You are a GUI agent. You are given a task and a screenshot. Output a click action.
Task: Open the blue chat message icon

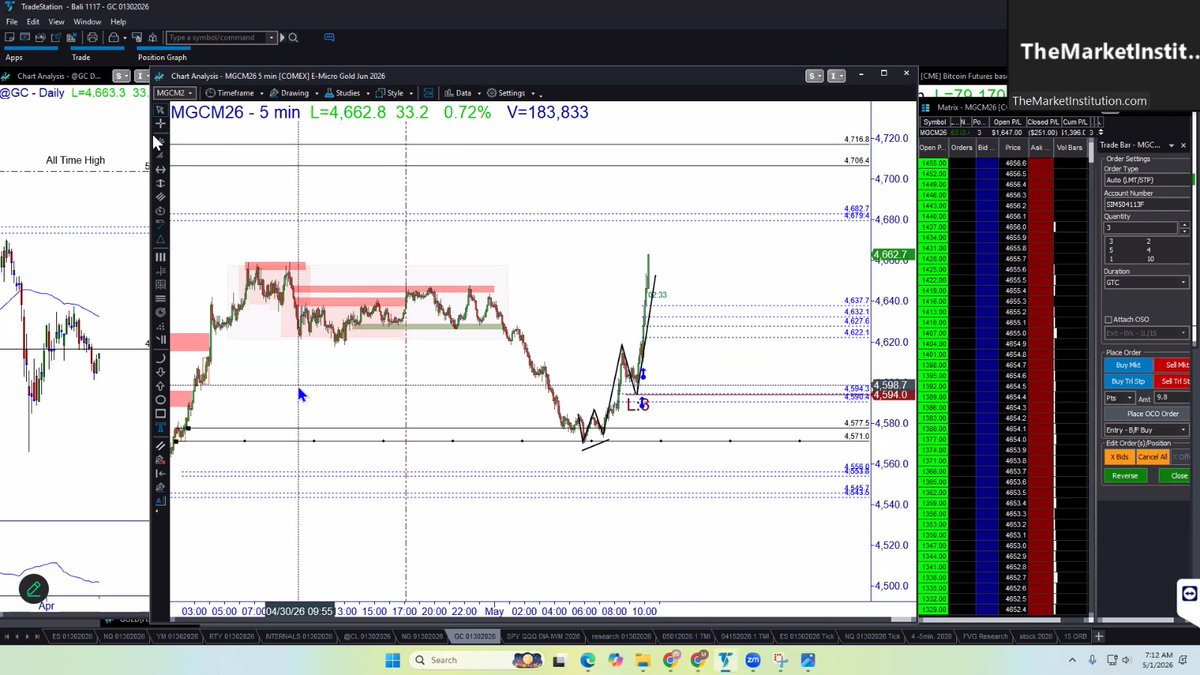329,38
